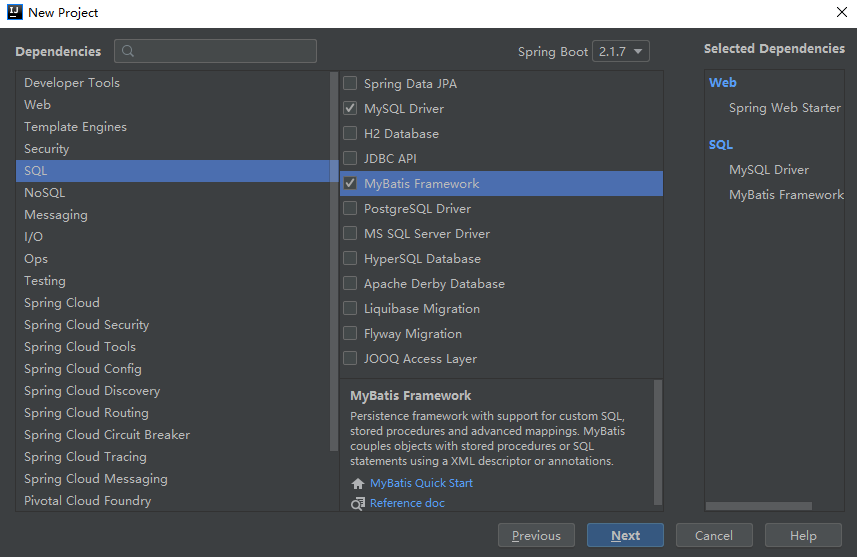Viewport: 857px width, 557px height.
Task: Click the Selected Dependencies horizontal scrollbar
Action: pyautogui.click(x=759, y=506)
